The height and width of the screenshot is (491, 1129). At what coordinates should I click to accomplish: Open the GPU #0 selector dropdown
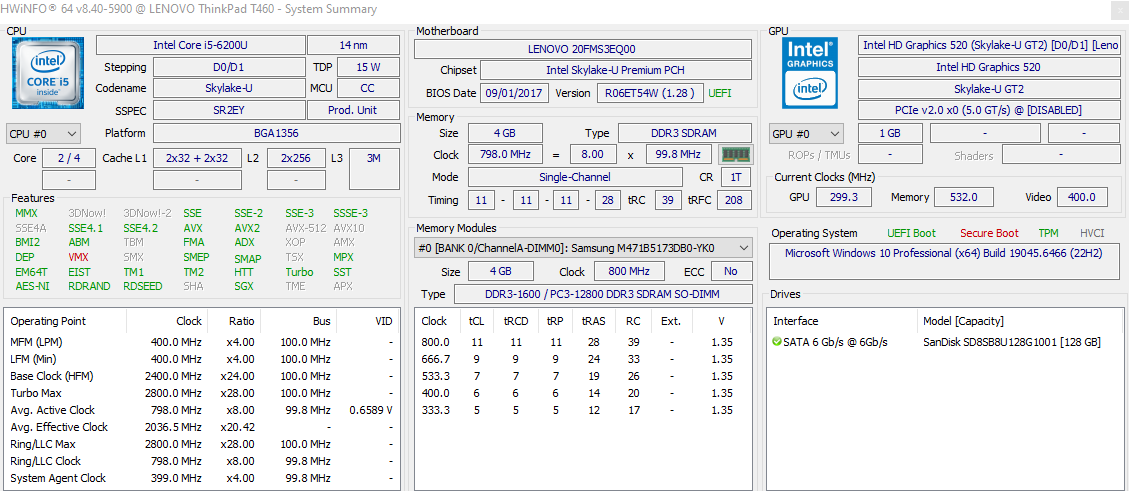(x=806, y=134)
